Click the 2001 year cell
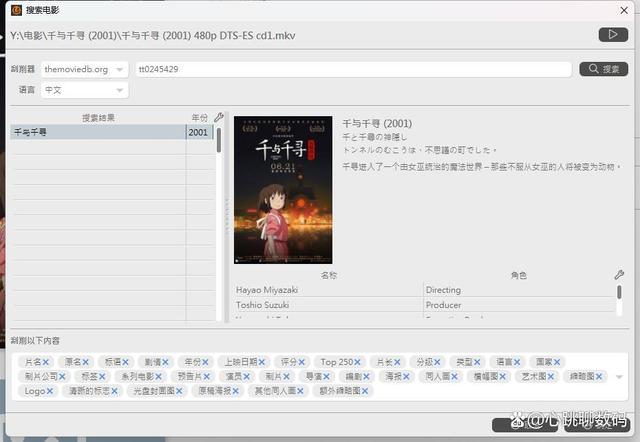Viewport: 640px width, 442px height. 199,132
